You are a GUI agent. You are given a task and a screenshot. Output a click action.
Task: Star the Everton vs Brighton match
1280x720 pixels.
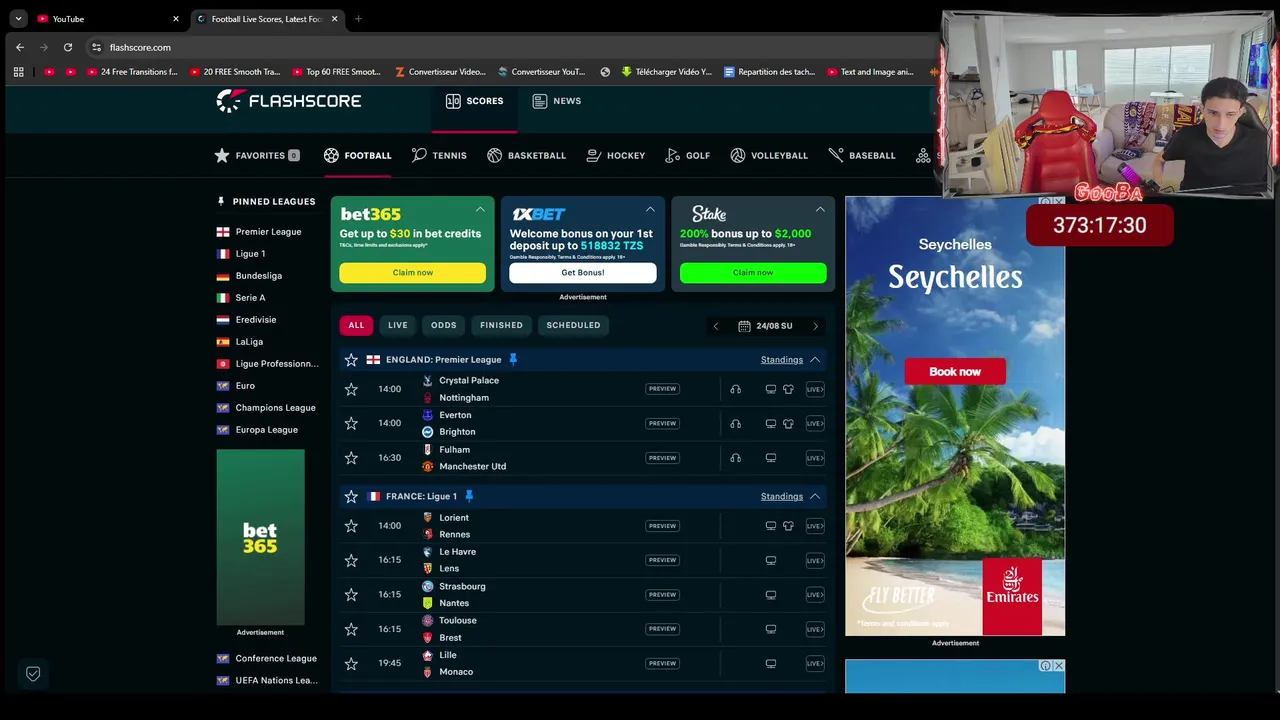pos(351,423)
